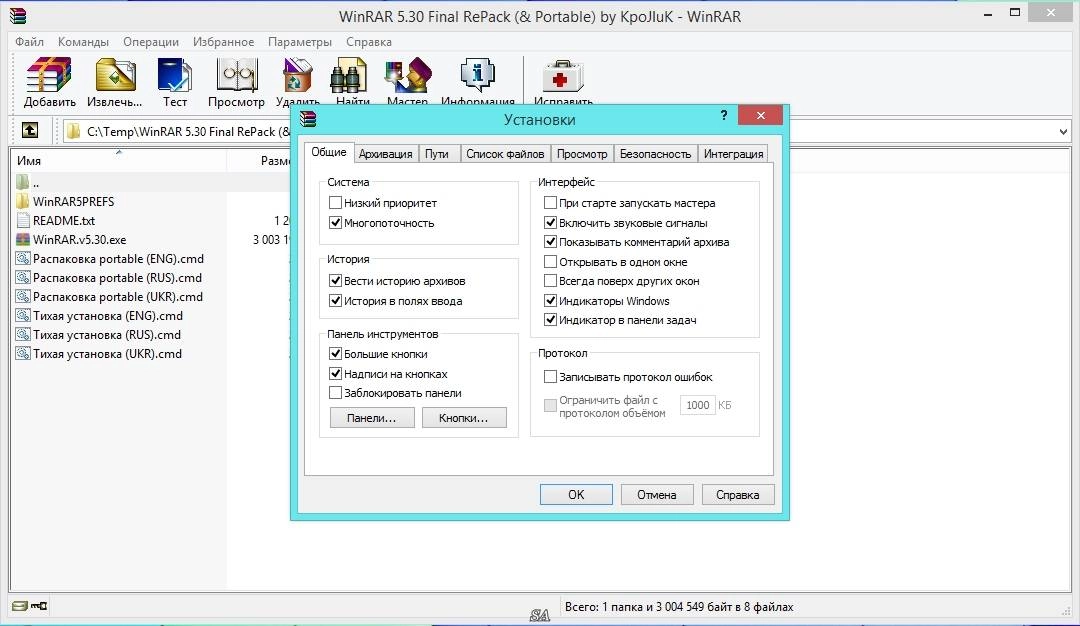Click the Кнопки... button
Screen dimensions: 1080x626
[464, 417]
